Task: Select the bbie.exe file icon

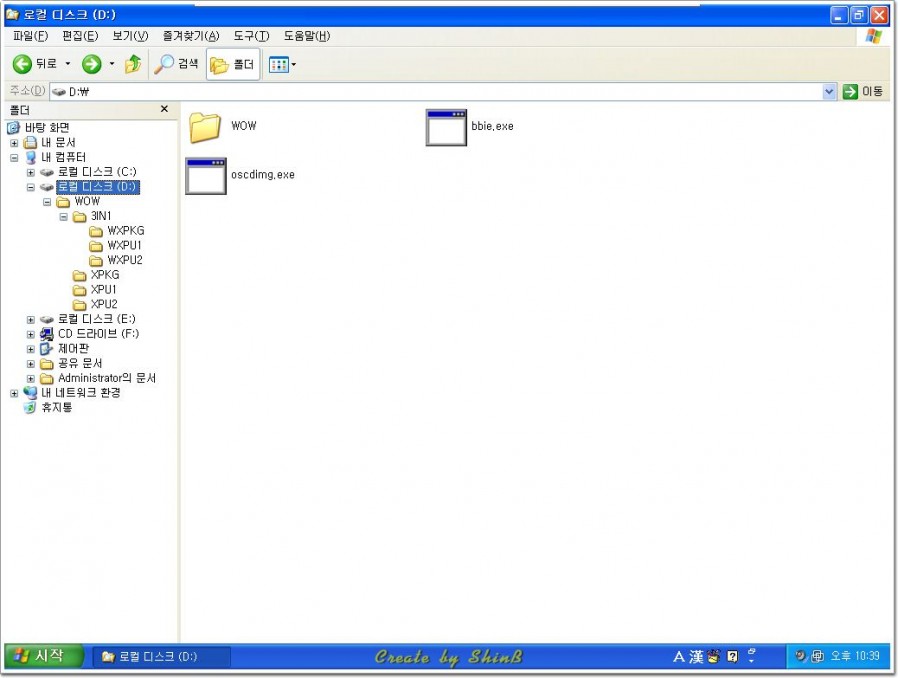Action: coord(446,127)
